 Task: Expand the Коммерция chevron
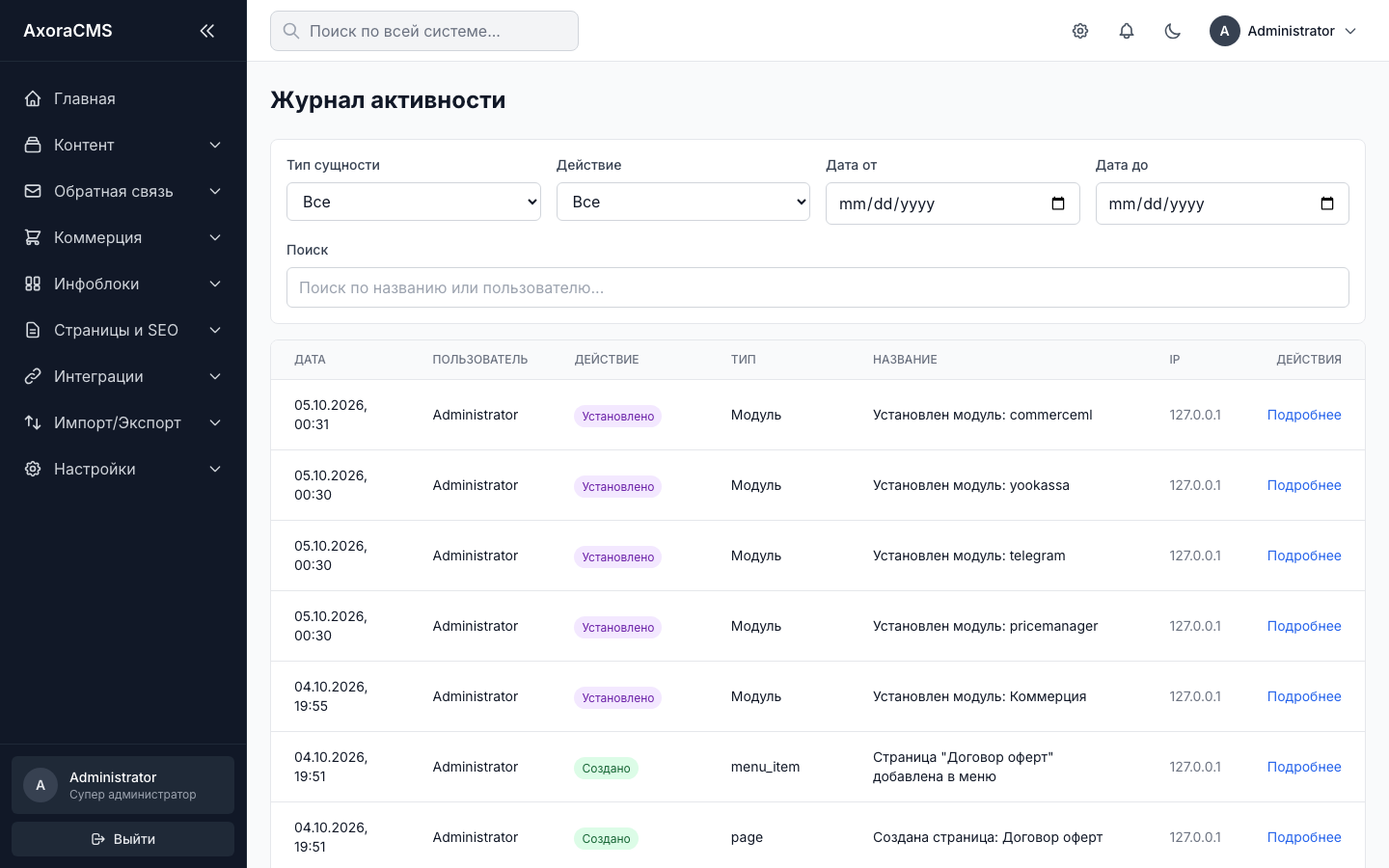pyautogui.click(x=215, y=237)
